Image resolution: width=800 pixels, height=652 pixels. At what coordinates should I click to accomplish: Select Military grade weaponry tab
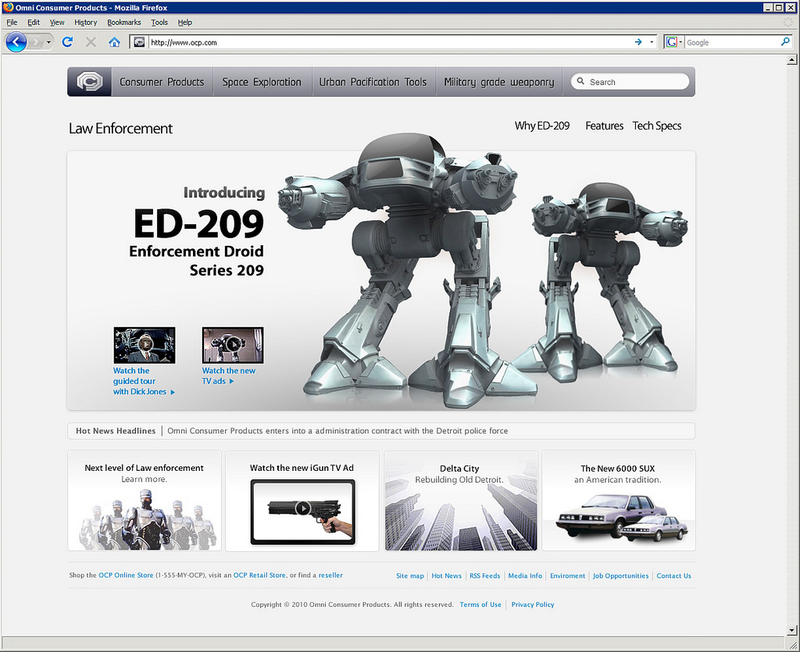tap(499, 82)
